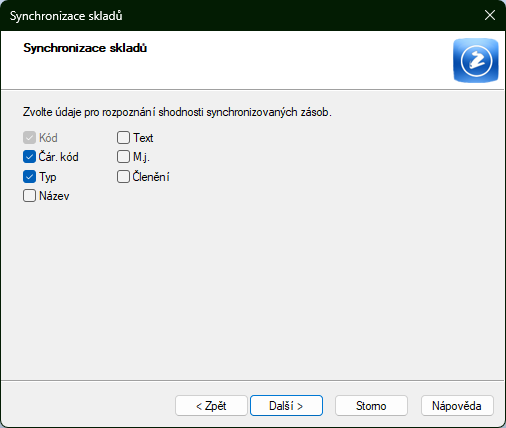Click the window title bar text
Viewport: 506px width, 428px height.
click(x=66, y=16)
